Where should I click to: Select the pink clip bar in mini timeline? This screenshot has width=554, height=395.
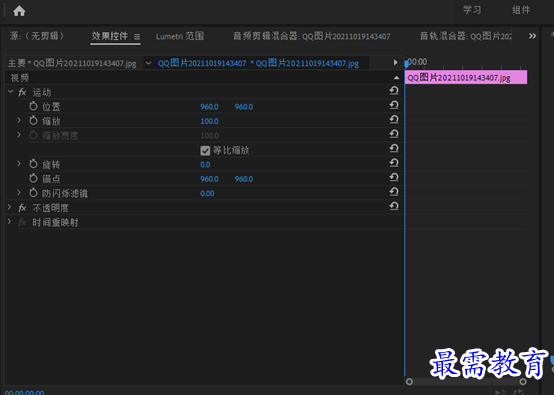pyautogui.click(x=466, y=77)
